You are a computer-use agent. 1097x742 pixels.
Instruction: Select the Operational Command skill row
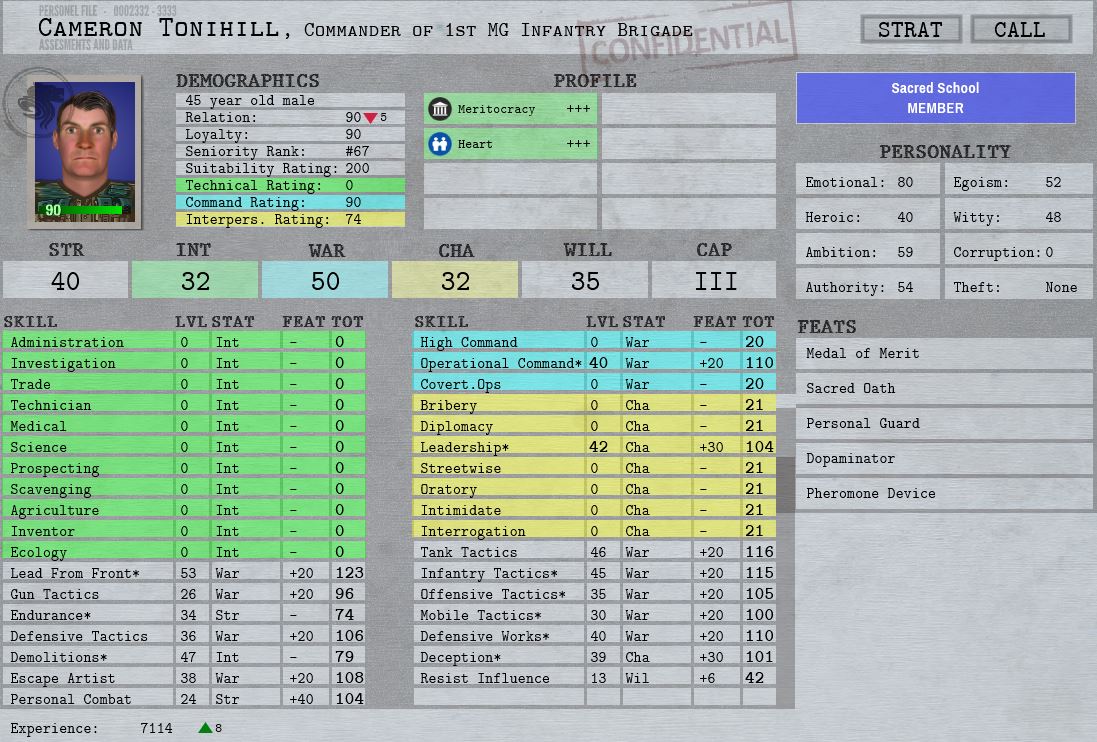tap(595, 363)
